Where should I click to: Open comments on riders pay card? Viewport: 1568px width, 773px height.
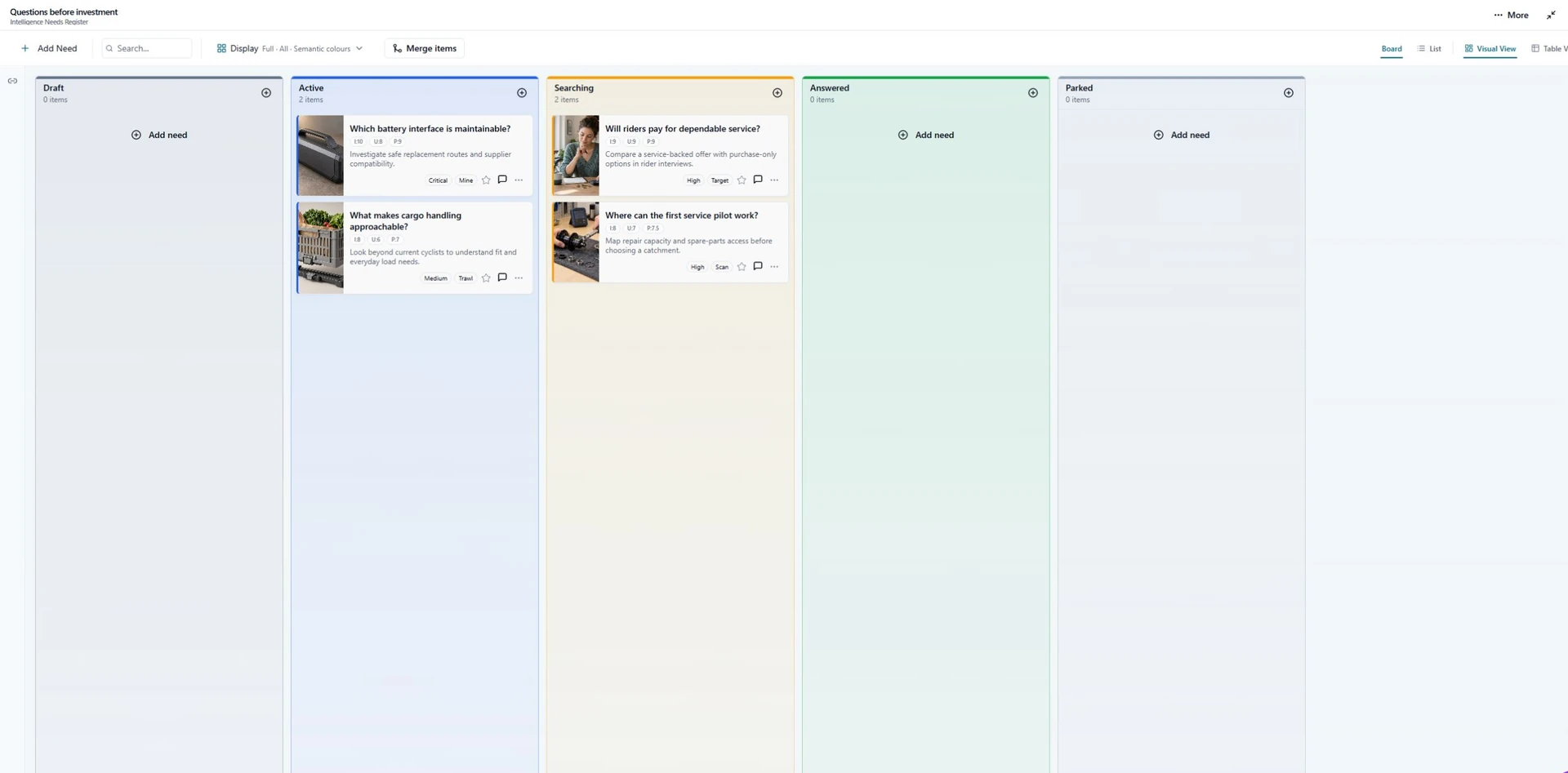click(758, 180)
